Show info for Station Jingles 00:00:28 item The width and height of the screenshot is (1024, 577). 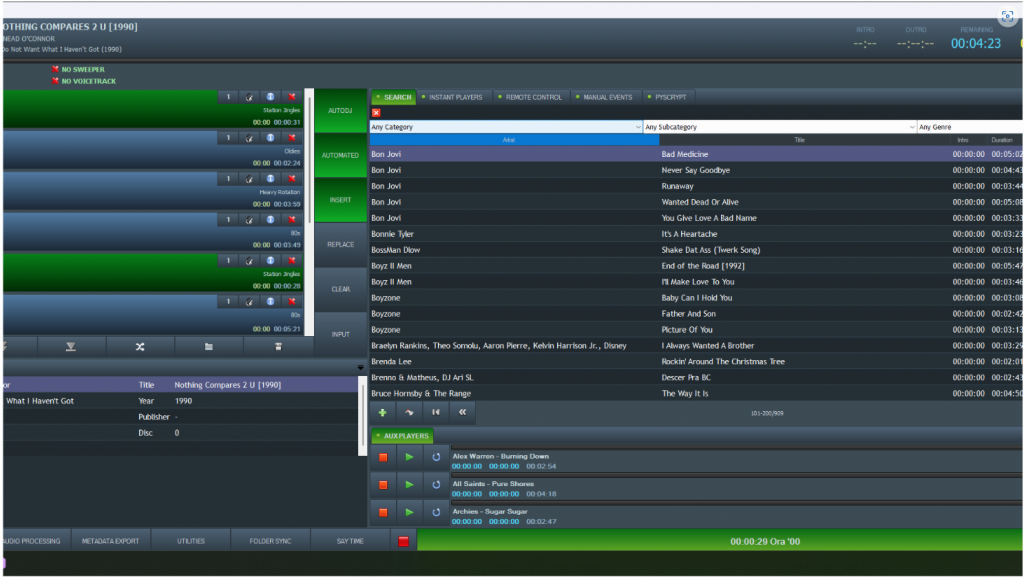270,260
